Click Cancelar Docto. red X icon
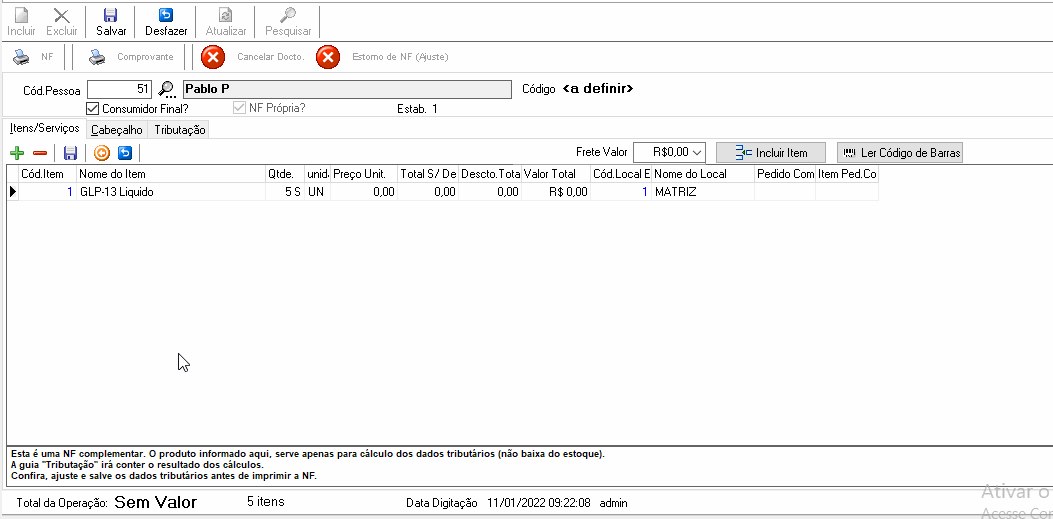 click(213, 57)
